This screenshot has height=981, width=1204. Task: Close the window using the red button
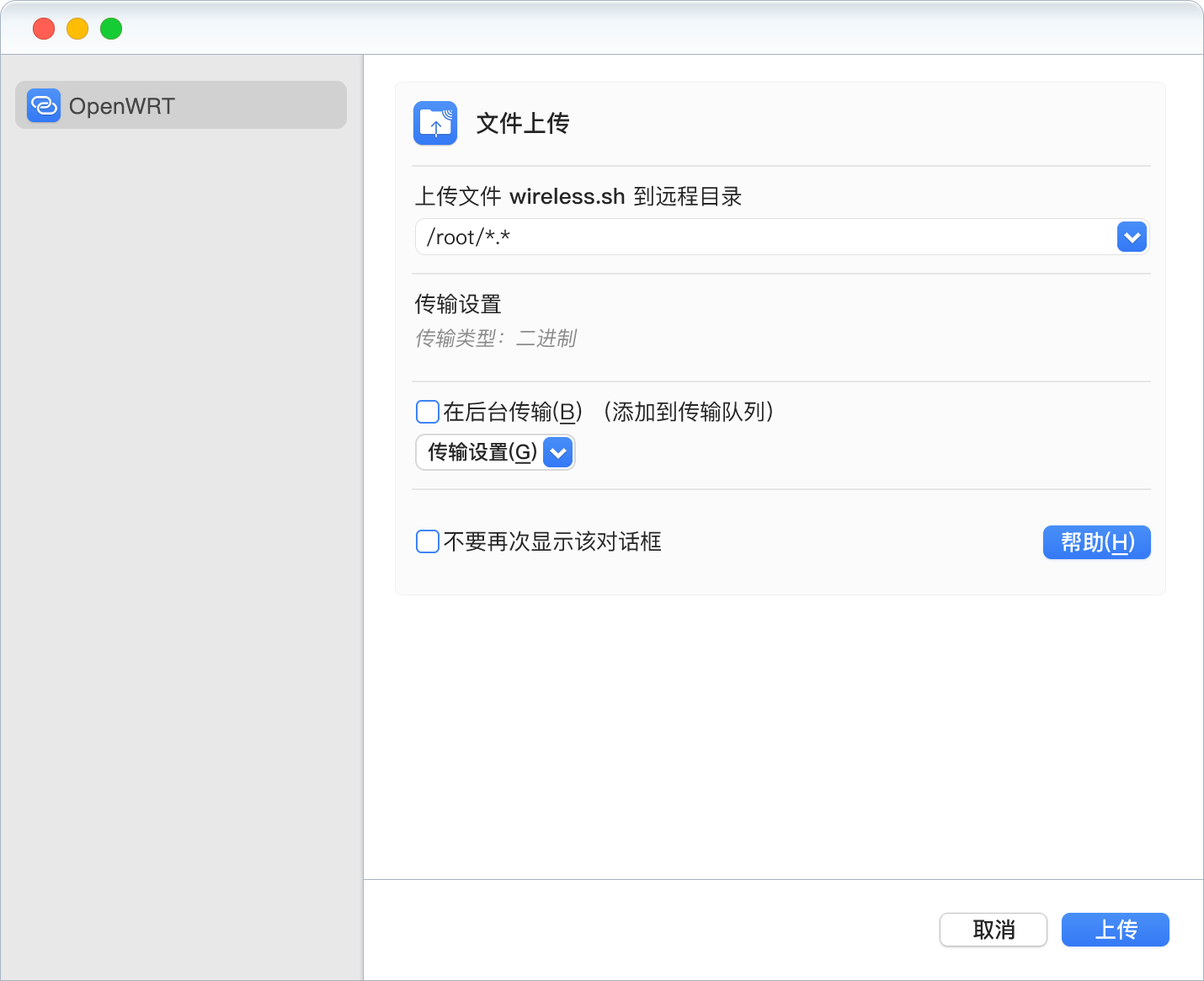coord(44,29)
